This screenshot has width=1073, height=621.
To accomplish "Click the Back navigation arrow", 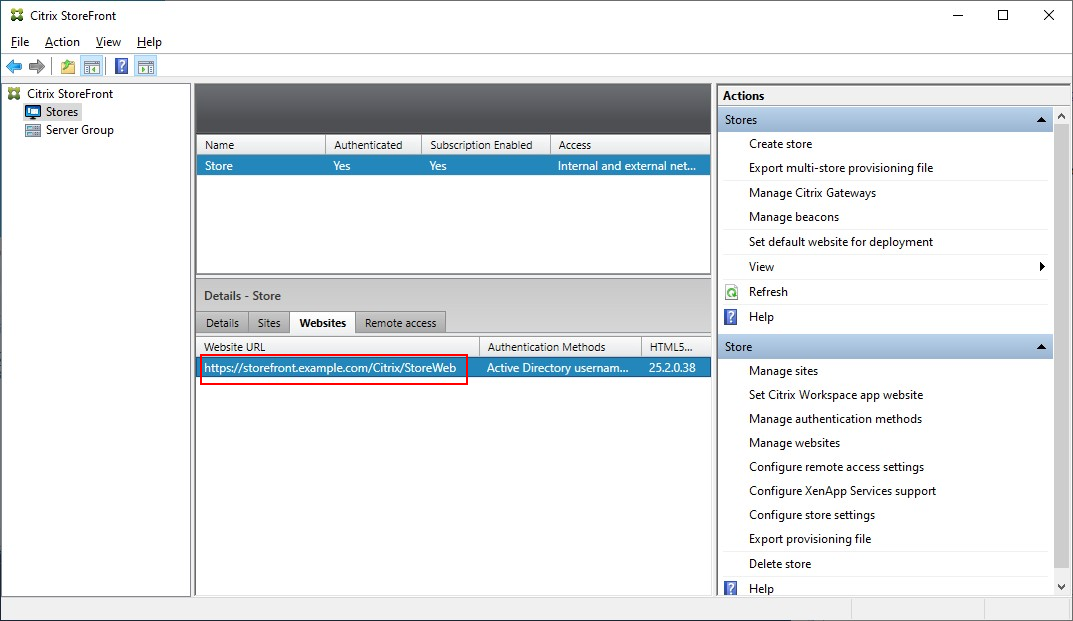I will [14, 66].
